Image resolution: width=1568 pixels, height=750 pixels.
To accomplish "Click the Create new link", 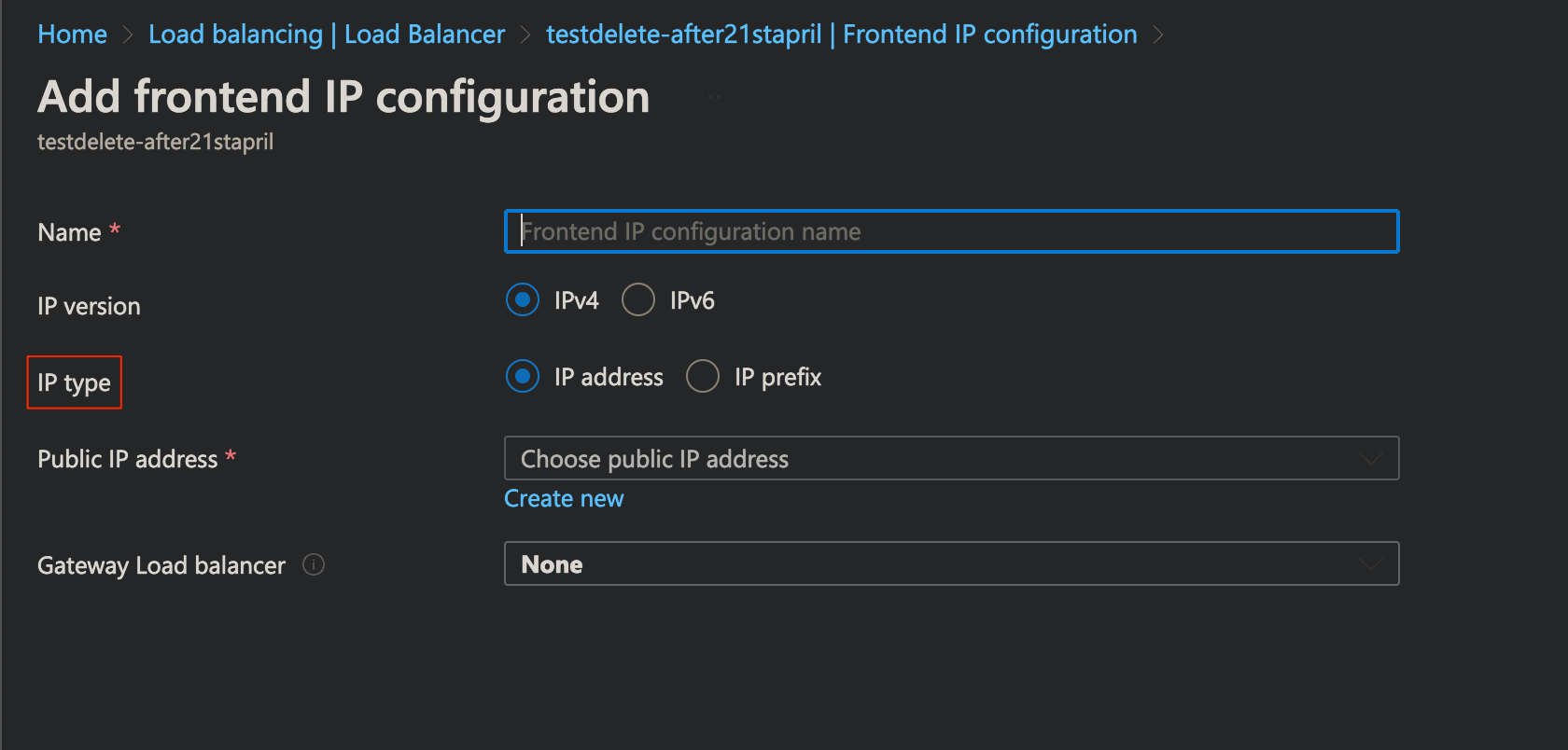I will click(x=564, y=498).
